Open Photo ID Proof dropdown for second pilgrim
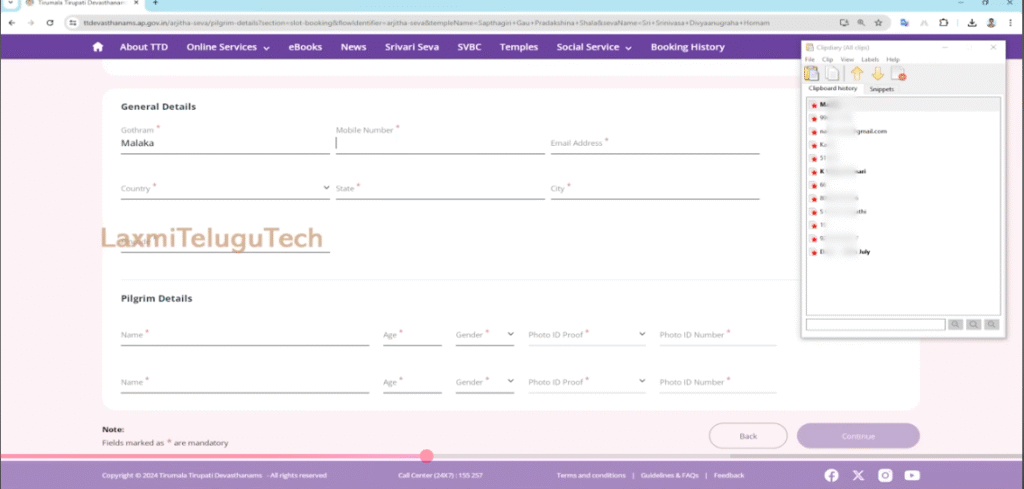 click(x=586, y=382)
